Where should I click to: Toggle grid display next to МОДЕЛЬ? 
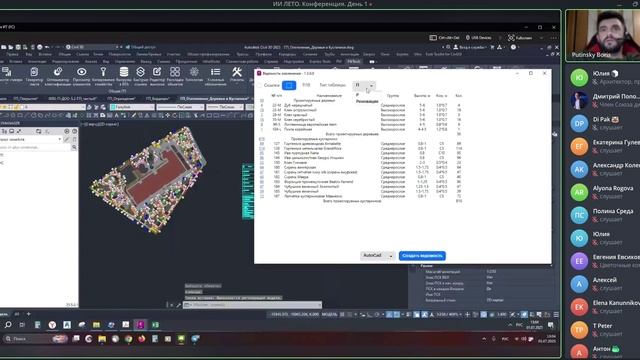(x=342, y=314)
